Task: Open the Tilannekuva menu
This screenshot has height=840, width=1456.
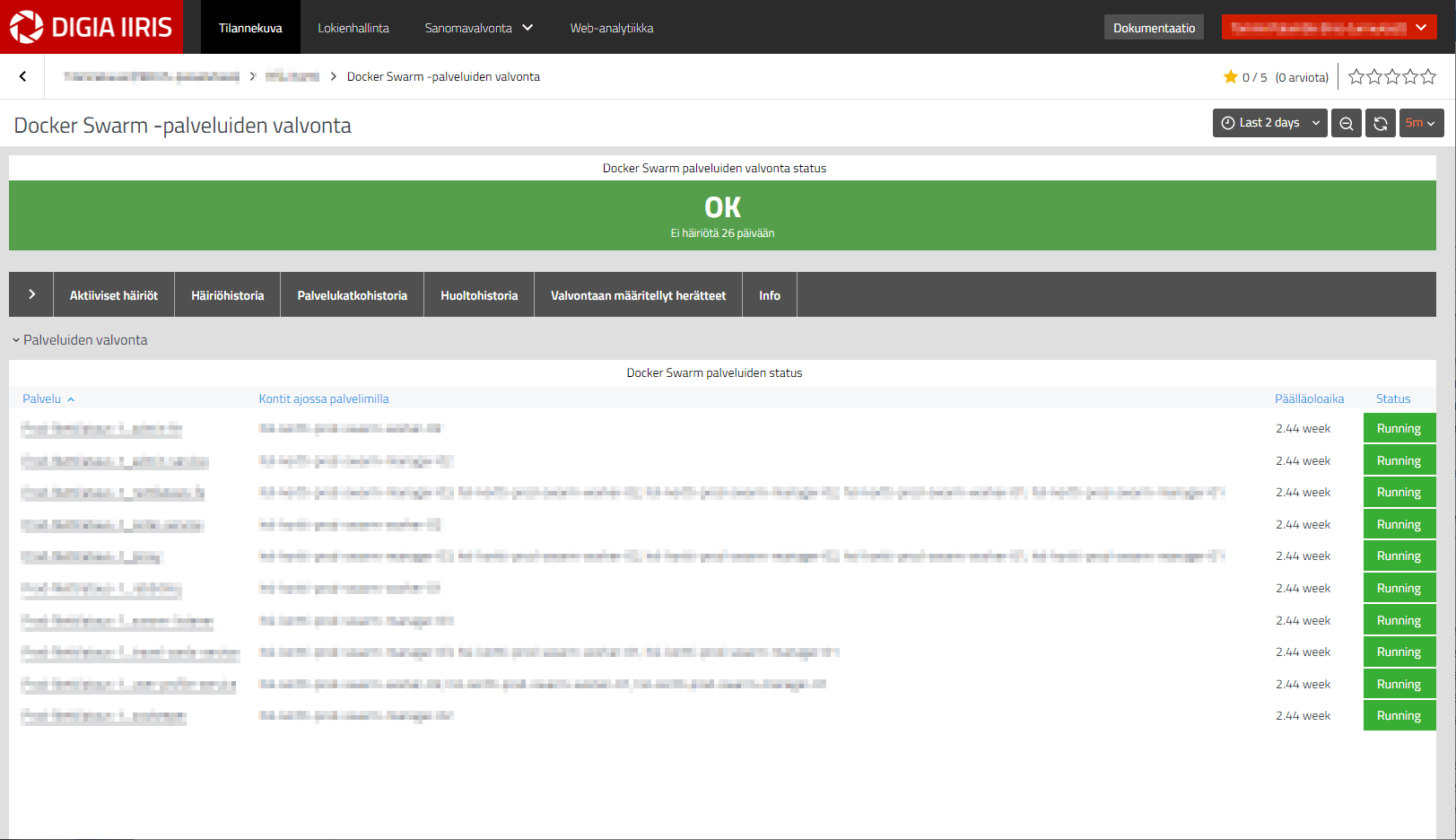Action: 250,28
